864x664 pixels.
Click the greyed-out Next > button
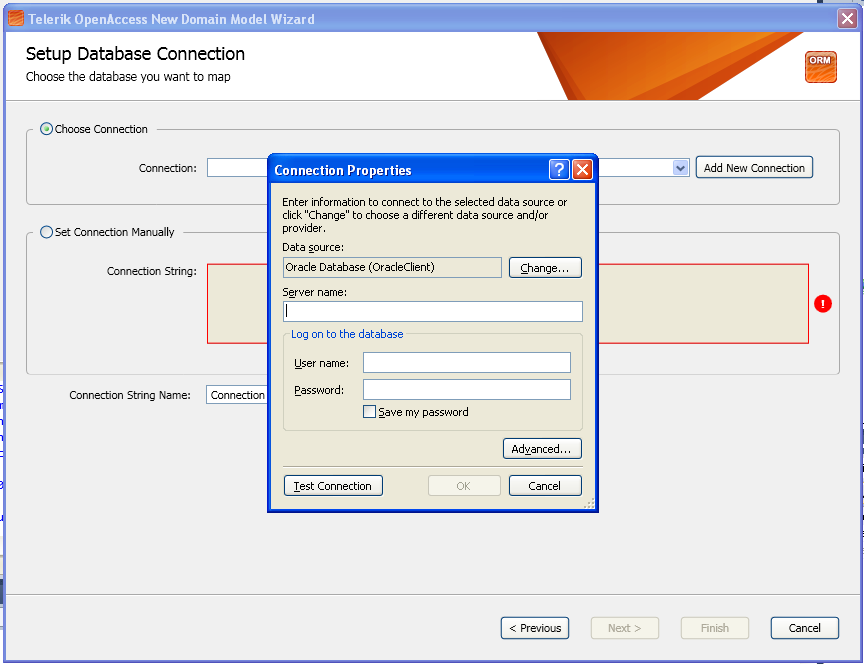[624, 628]
